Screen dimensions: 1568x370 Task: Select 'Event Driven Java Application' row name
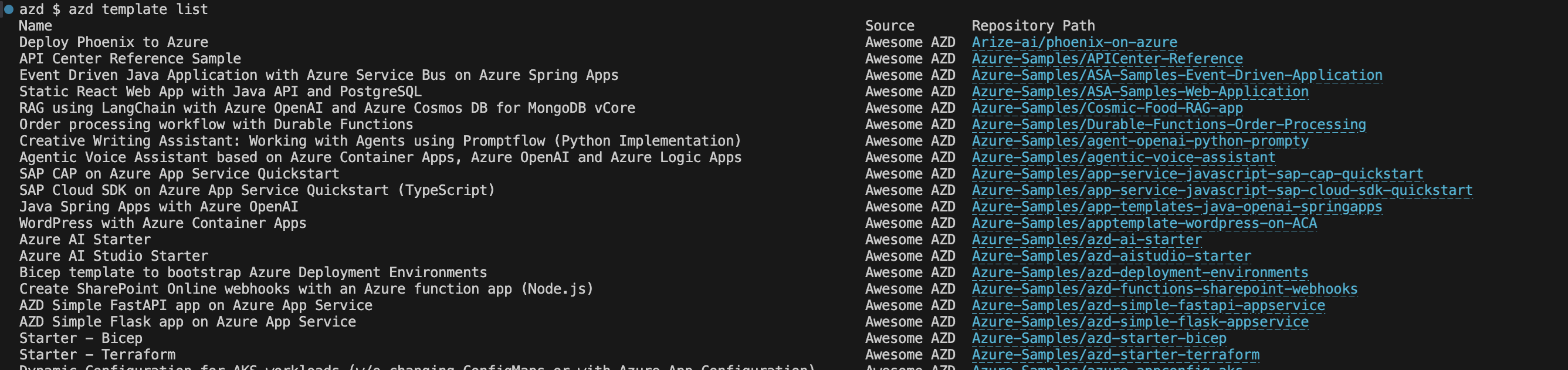319,75
